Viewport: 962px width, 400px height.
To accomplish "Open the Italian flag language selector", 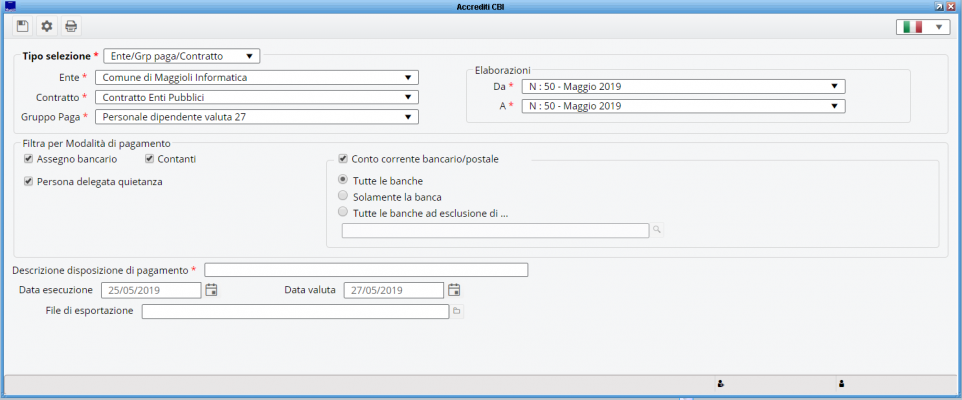I will 923,27.
